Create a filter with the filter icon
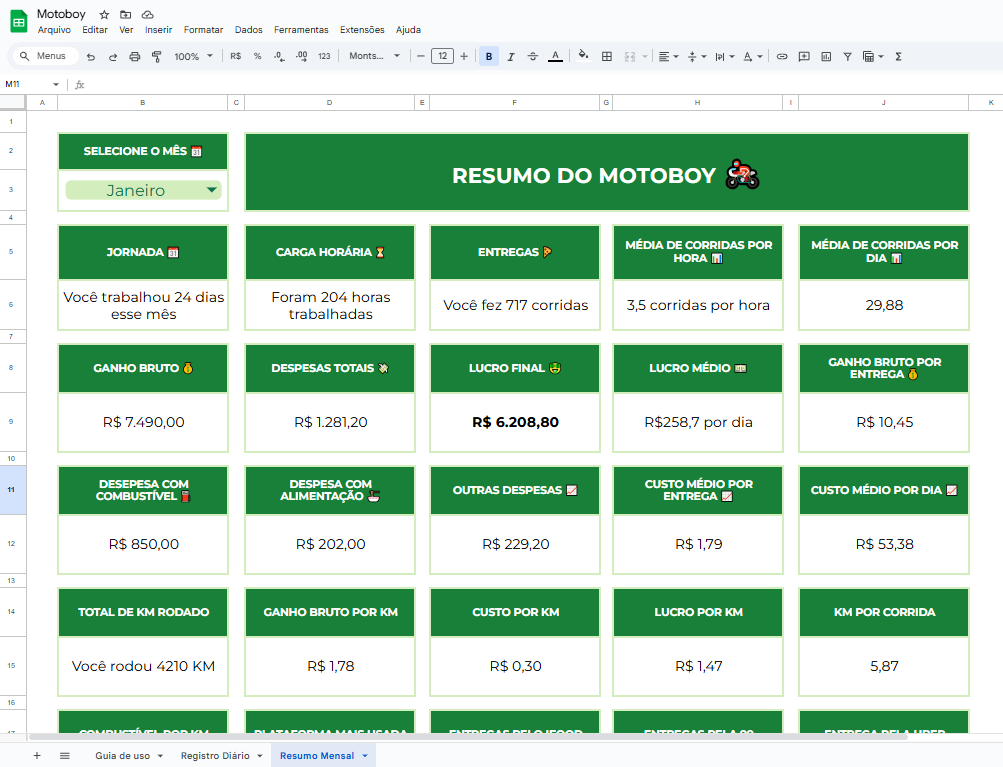This screenshot has width=1003, height=767. (x=846, y=56)
